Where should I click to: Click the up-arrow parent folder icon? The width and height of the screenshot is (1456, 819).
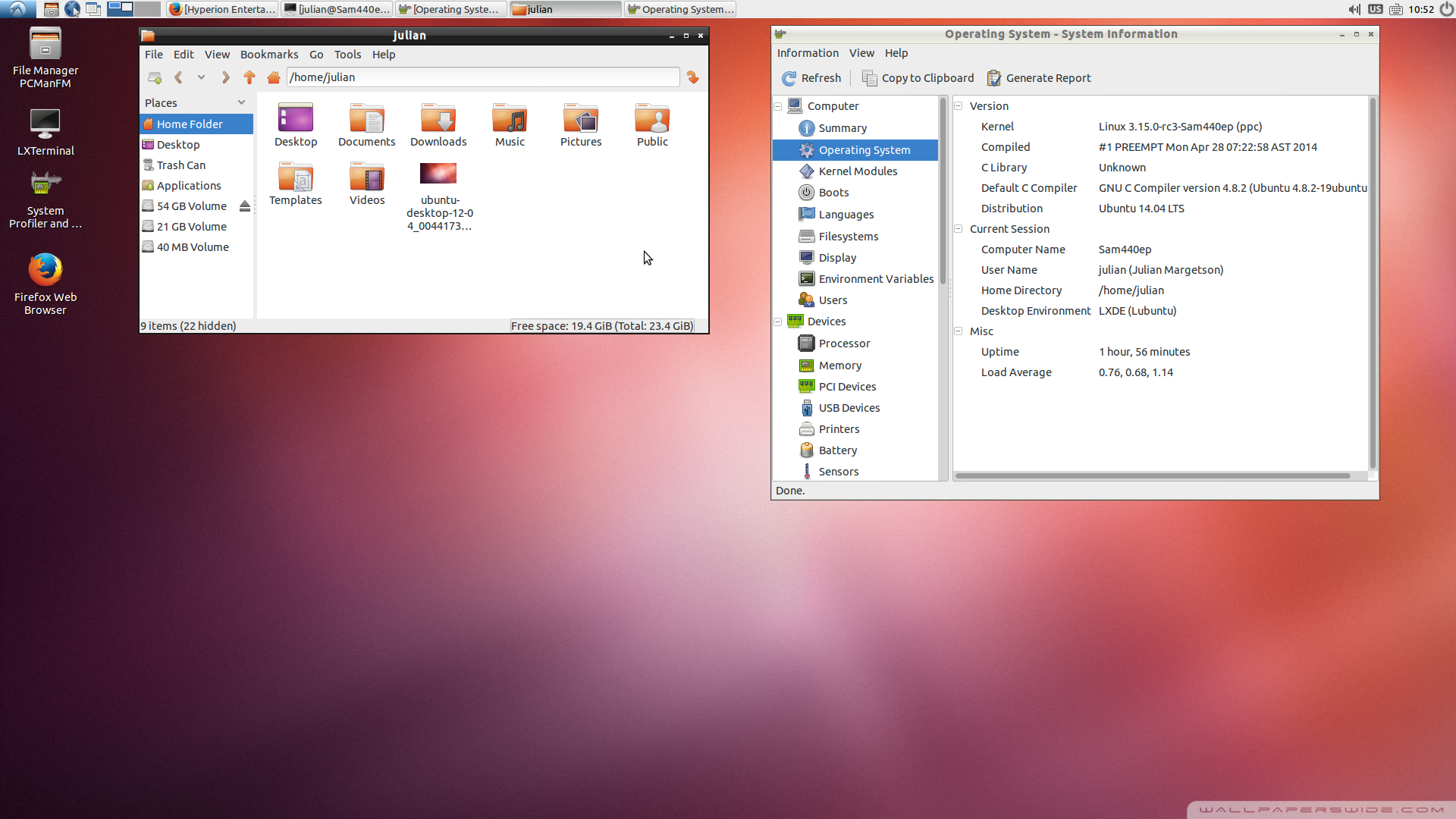tap(249, 77)
